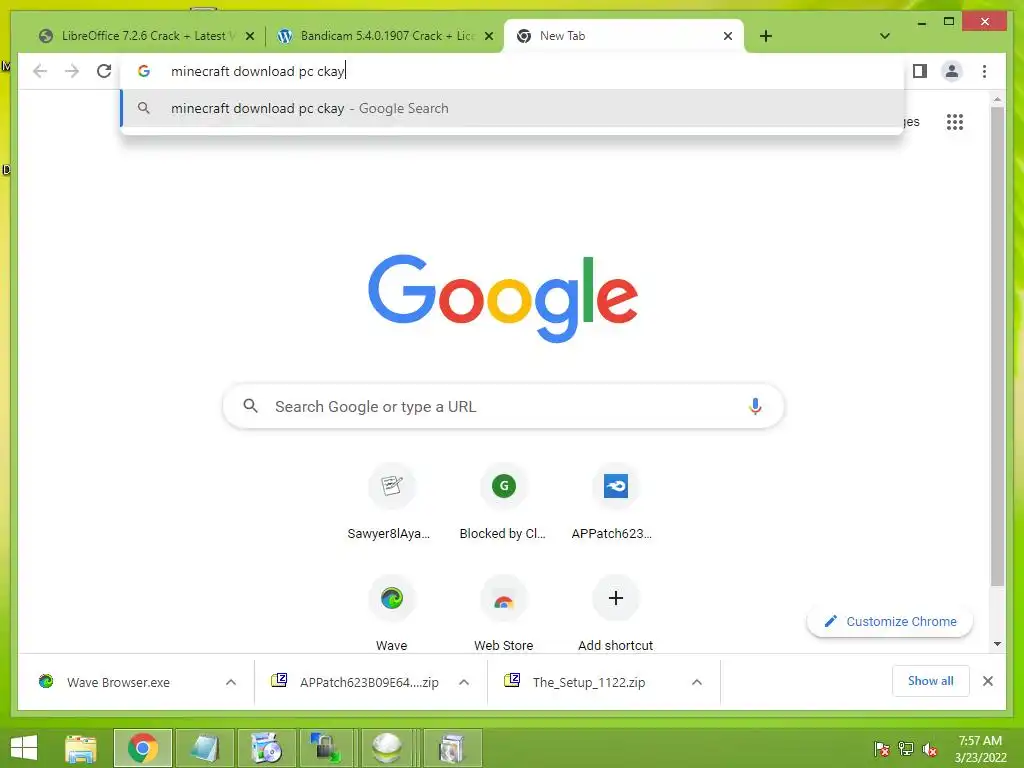Close the LibreOffice 7.2.6 Crack tab
1024x768 pixels.
(x=249, y=36)
